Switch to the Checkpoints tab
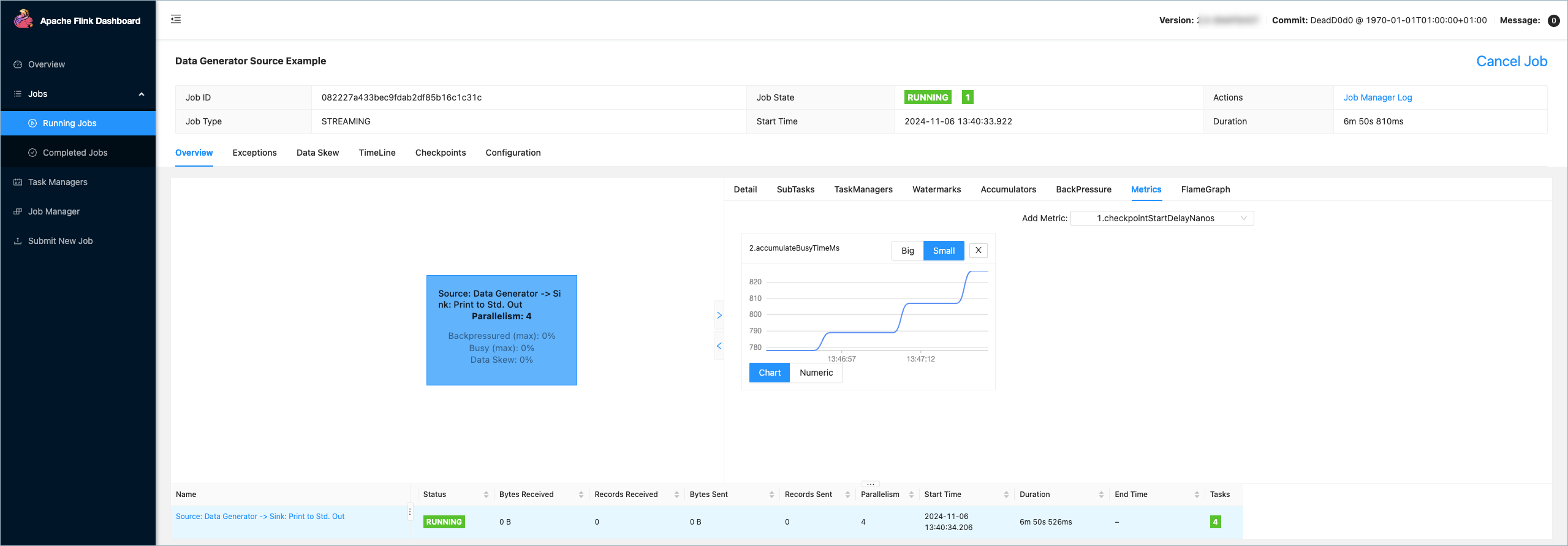Viewport: 1568px width, 546px height. pyautogui.click(x=440, y=153)
